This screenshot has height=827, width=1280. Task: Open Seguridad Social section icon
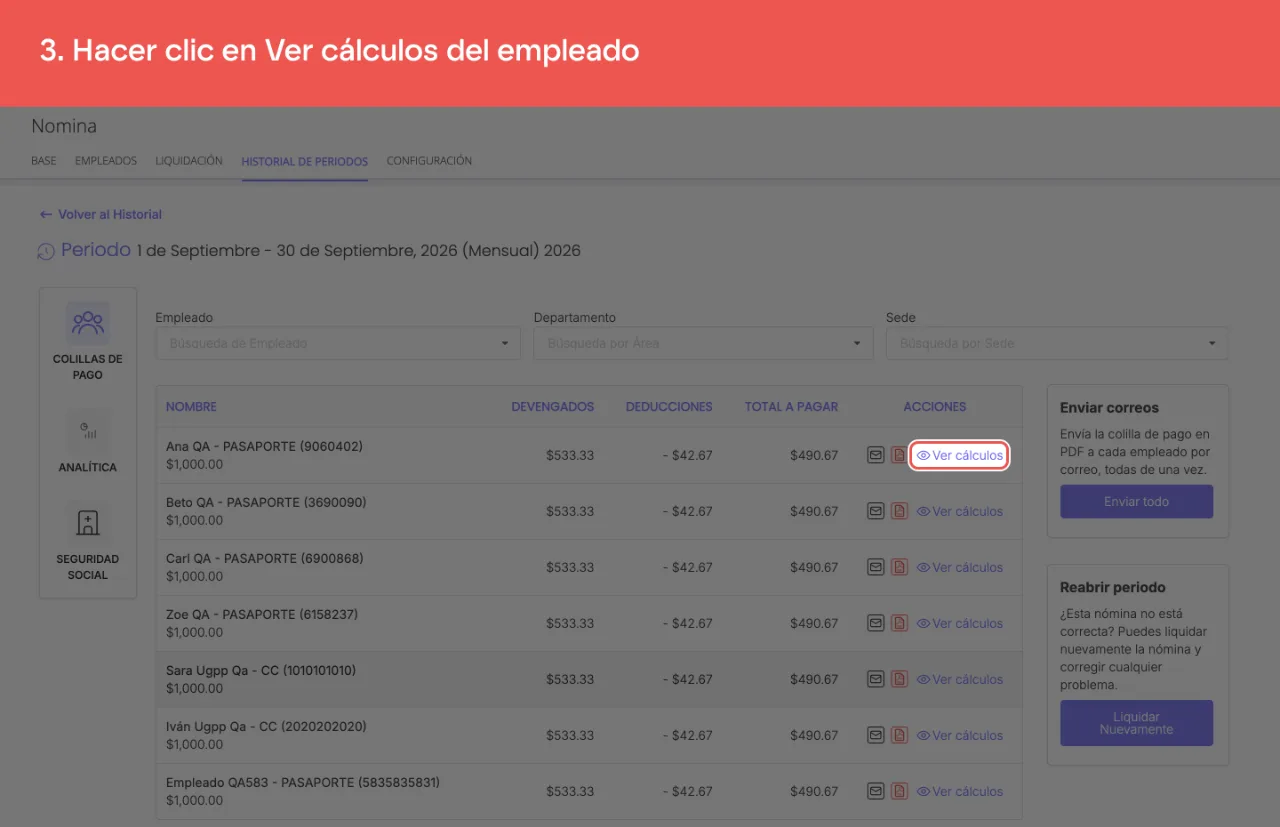pos(88,523)
